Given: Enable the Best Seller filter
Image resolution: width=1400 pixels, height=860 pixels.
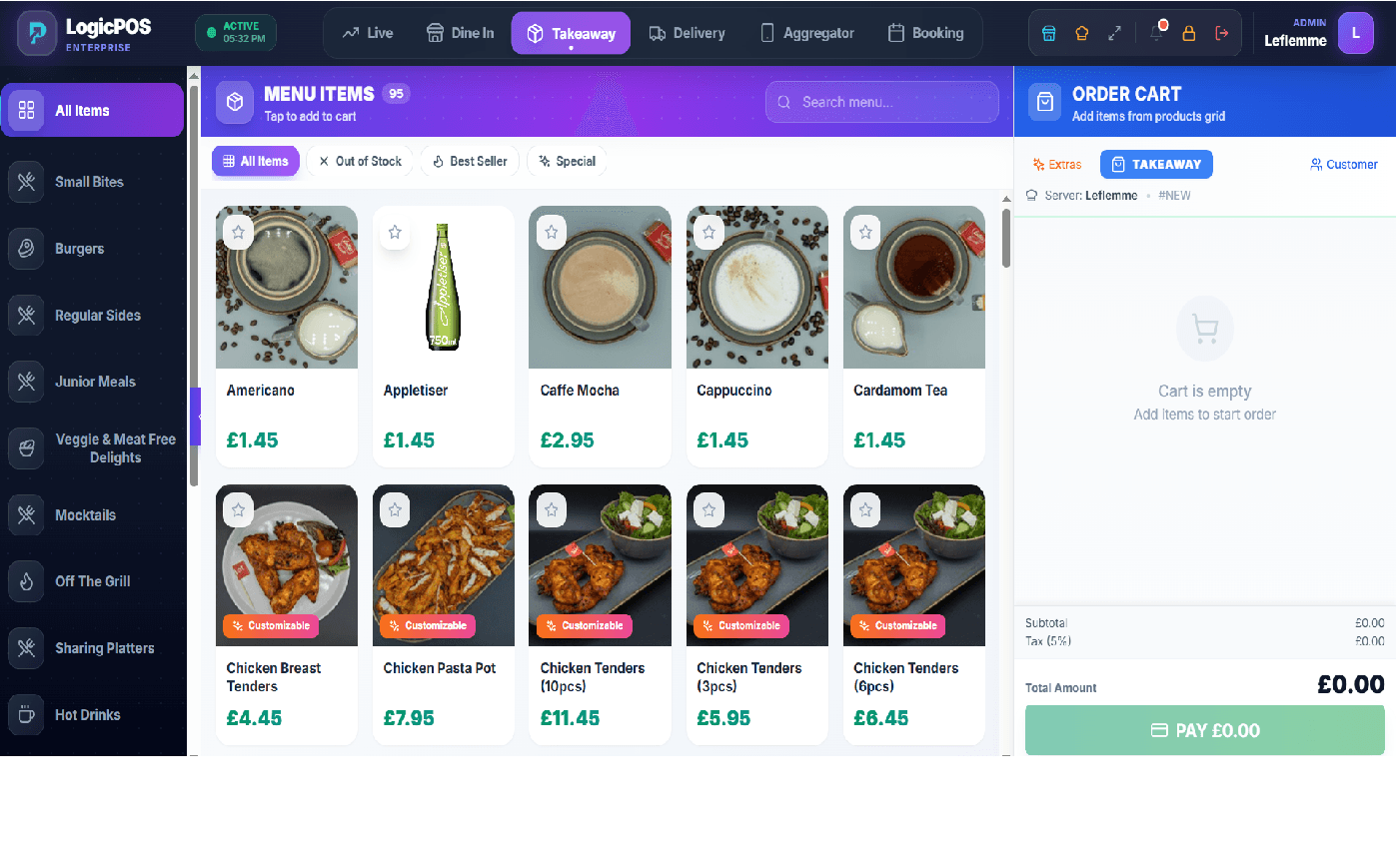Looking at the screenshot, I should click(x=469, y=160).
